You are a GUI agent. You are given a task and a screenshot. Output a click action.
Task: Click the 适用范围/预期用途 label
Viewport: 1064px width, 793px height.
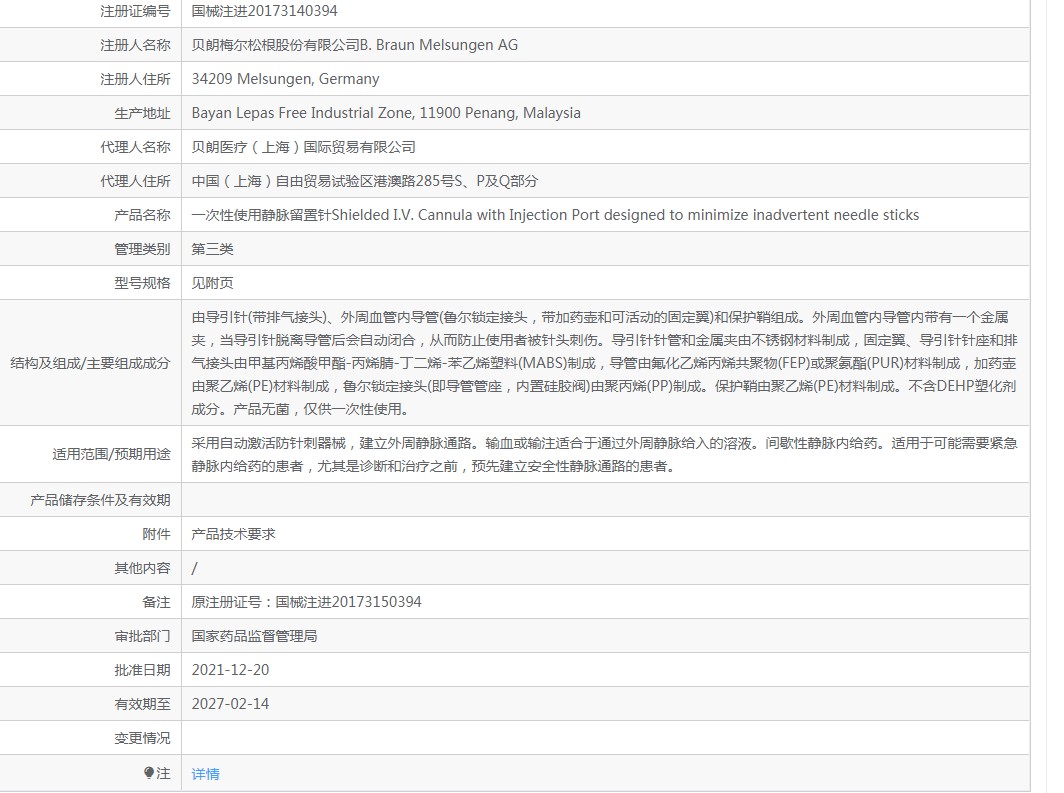[111, 454]
